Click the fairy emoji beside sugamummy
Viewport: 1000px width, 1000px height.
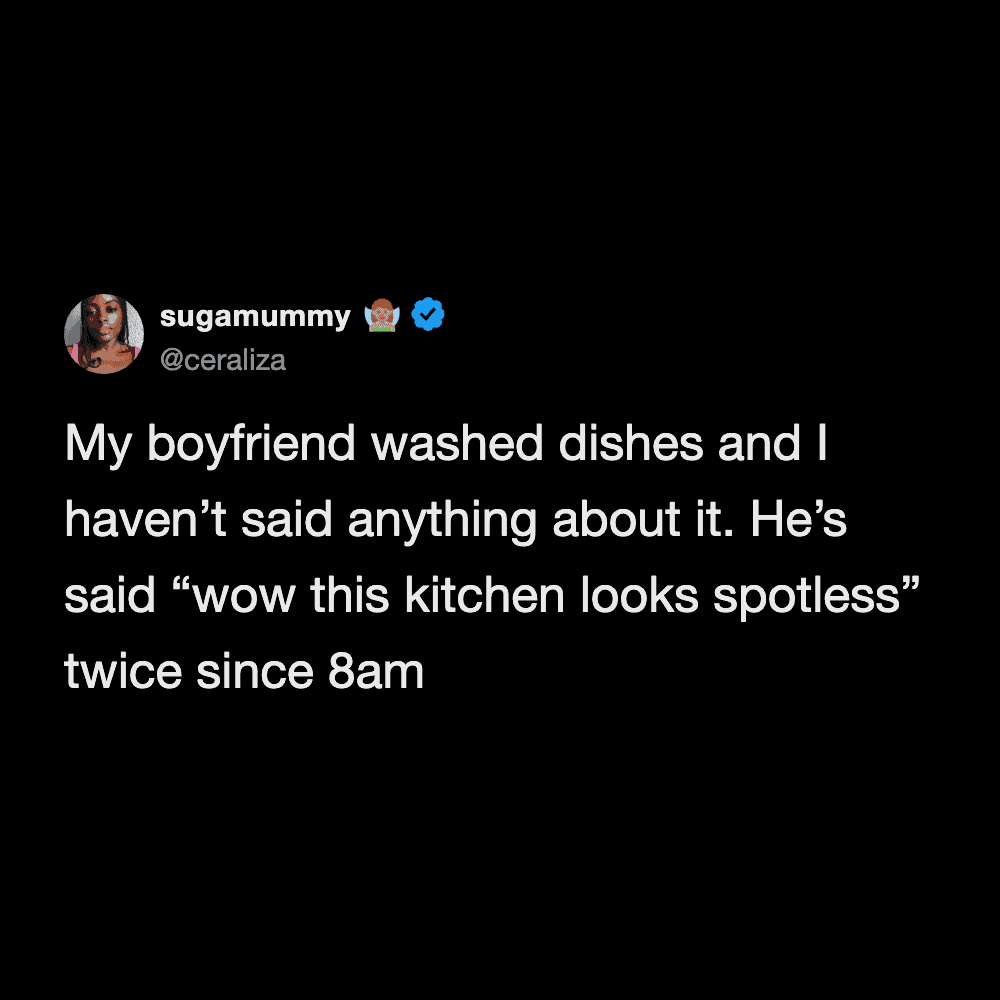coord(381,315)
